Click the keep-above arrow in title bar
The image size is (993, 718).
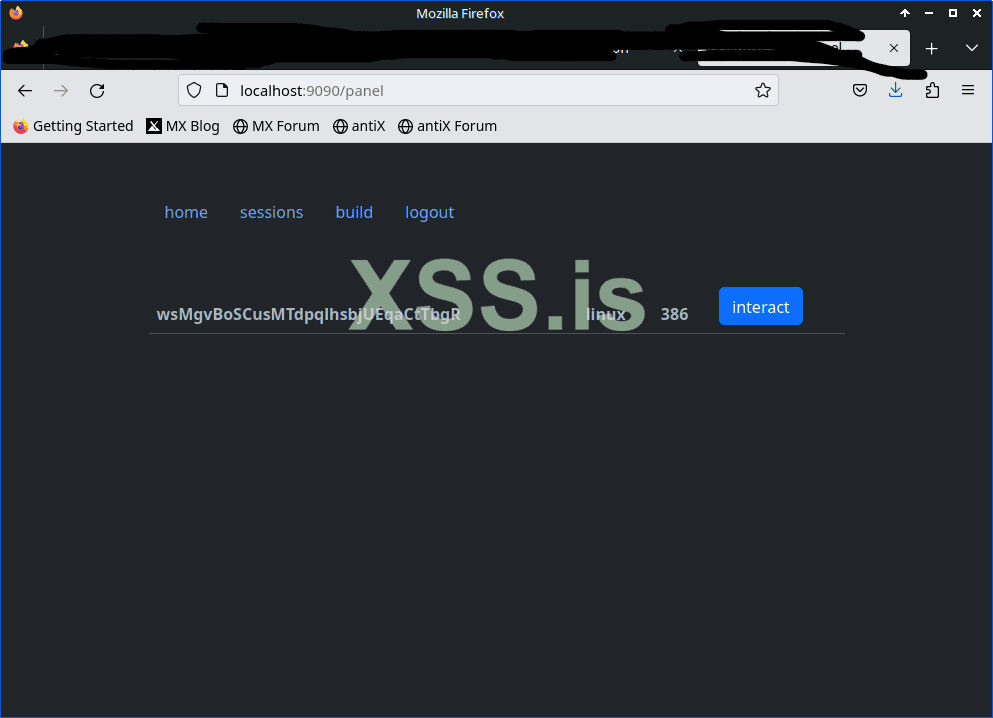[x=904, y=13]
